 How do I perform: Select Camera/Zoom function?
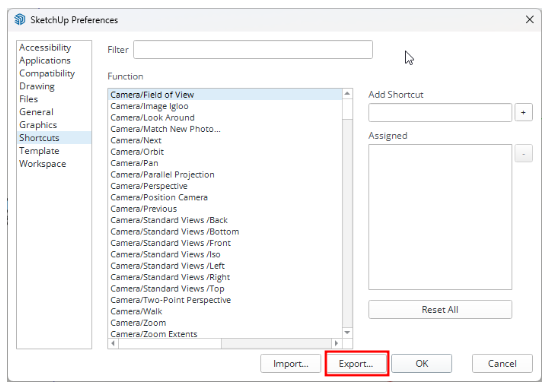coord(225,323)
